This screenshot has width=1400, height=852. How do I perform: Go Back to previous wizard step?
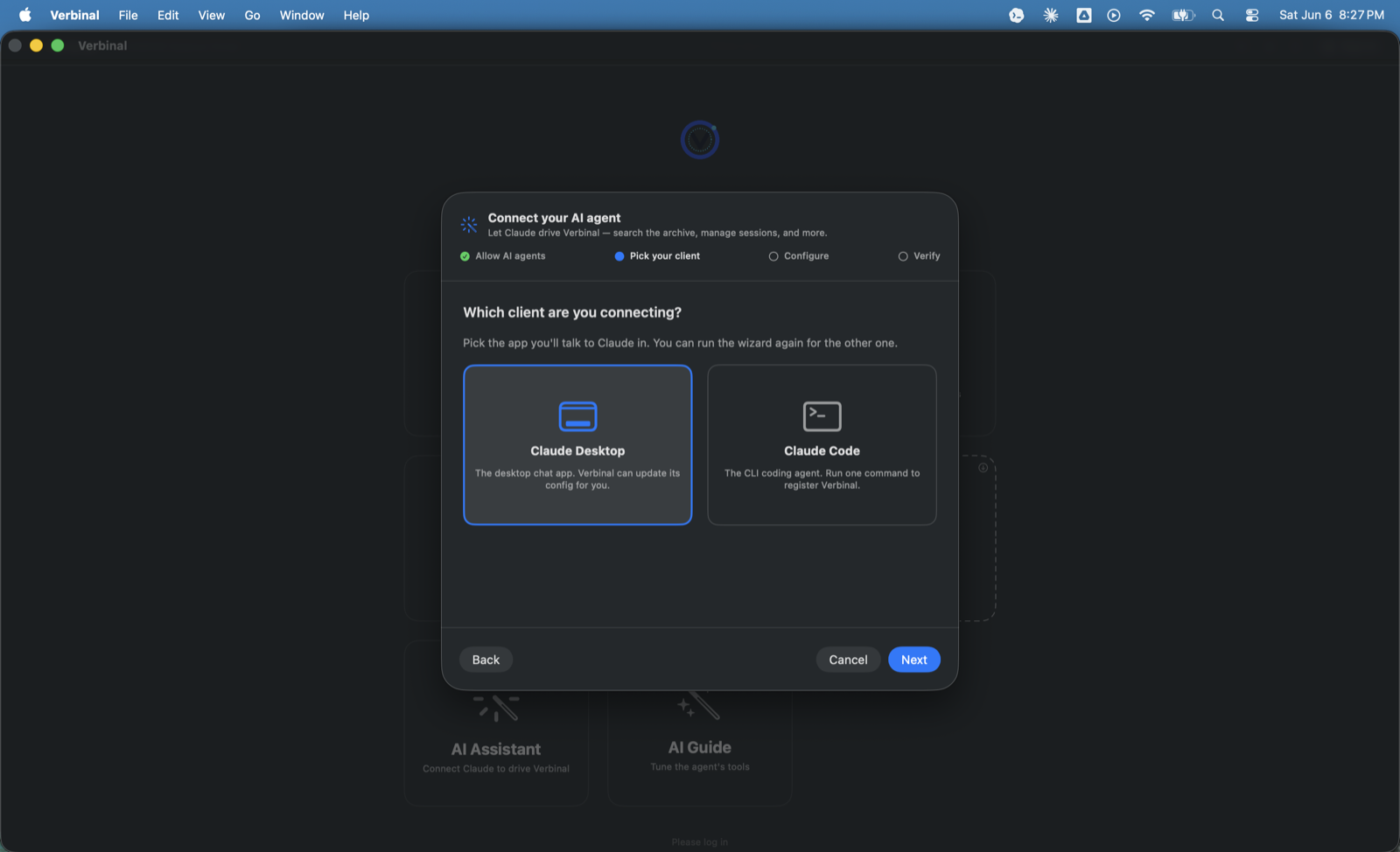point(486,660)
